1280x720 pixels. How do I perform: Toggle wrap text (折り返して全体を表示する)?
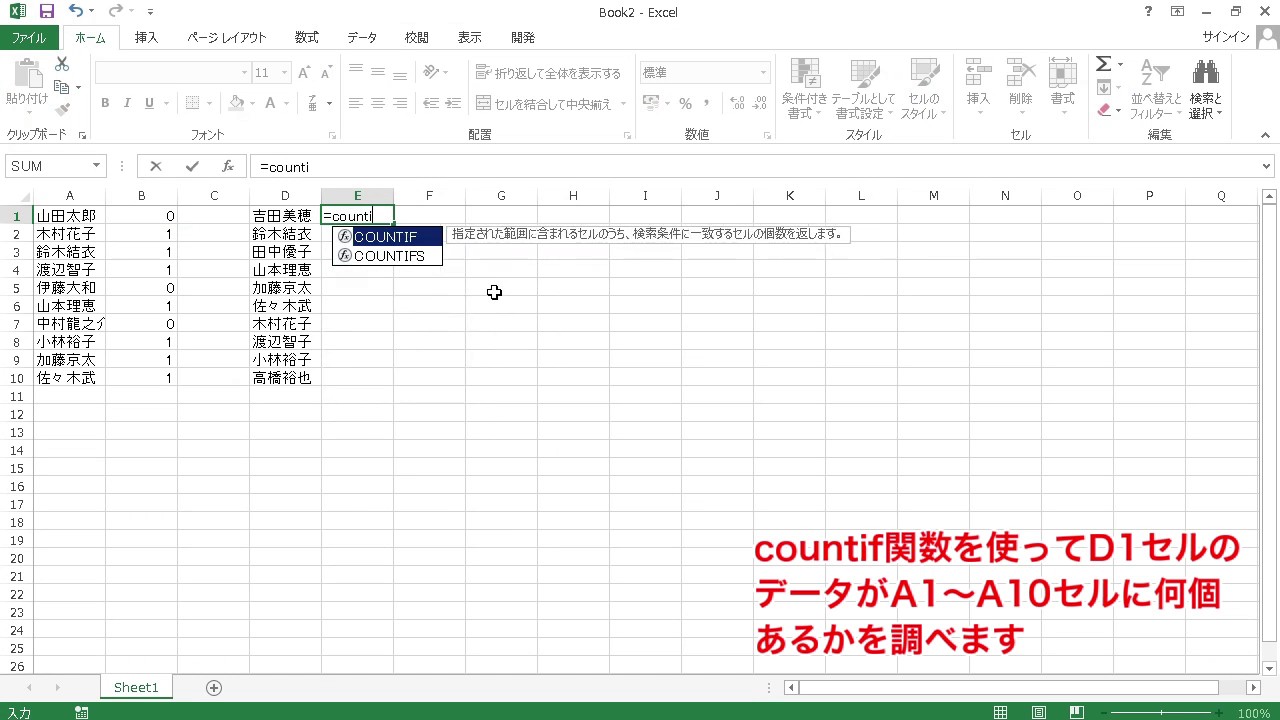point(548,73)
